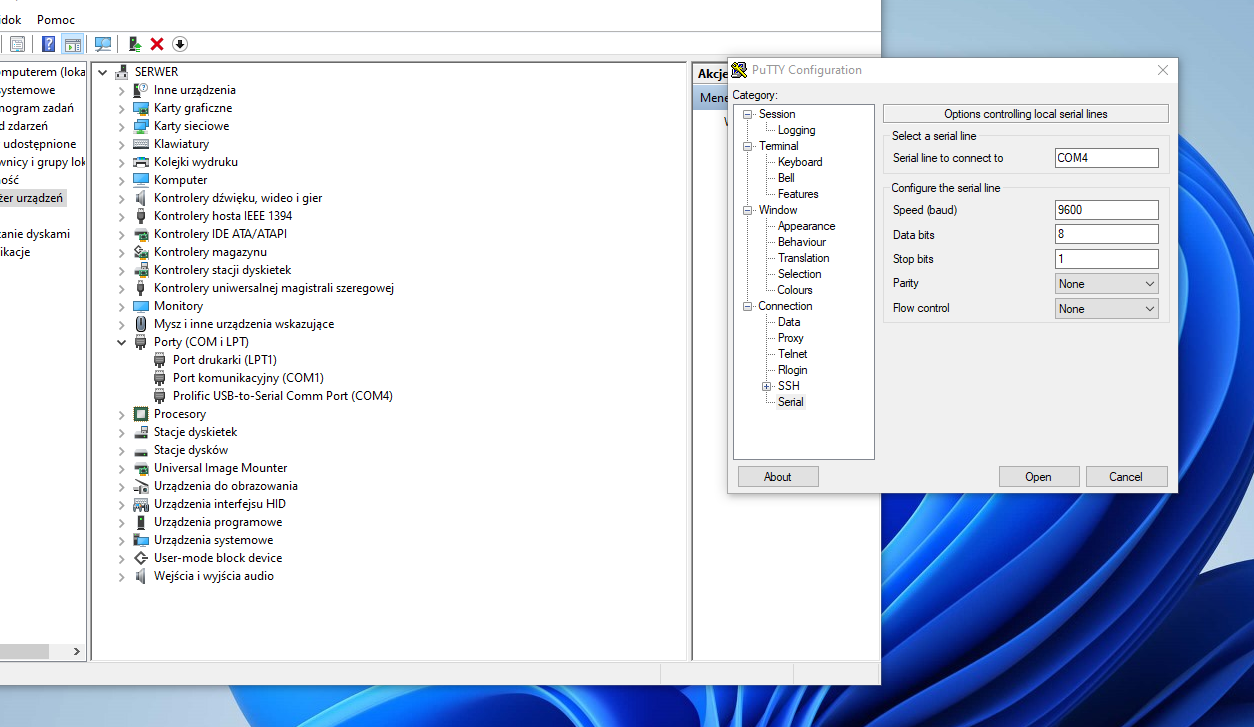Expand the Universal Image Mounter node

coord(122,468)
